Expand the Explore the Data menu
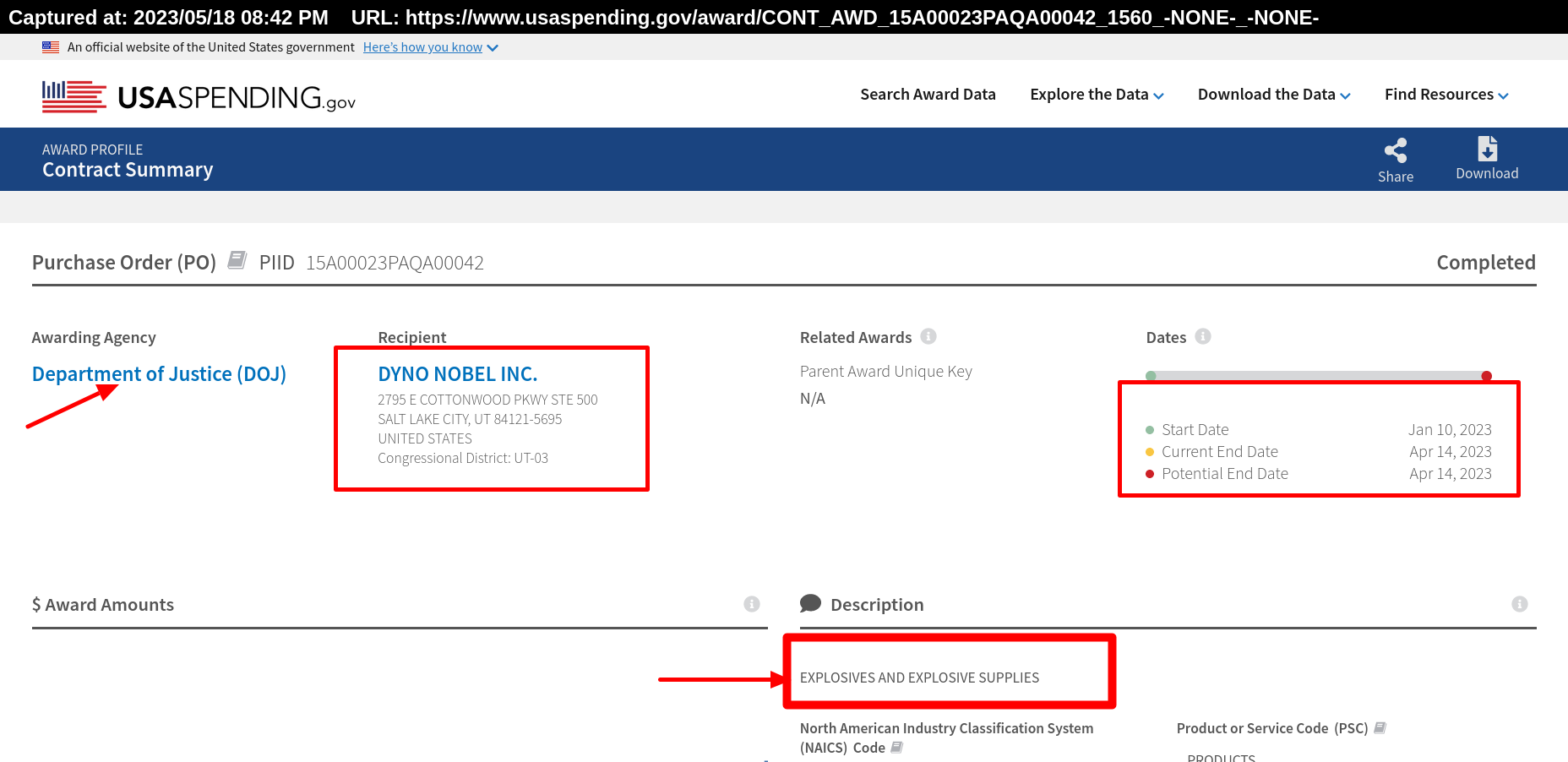Viewport: 1568px width, 762px height. pyautogui.click(x=1097, y=95)
